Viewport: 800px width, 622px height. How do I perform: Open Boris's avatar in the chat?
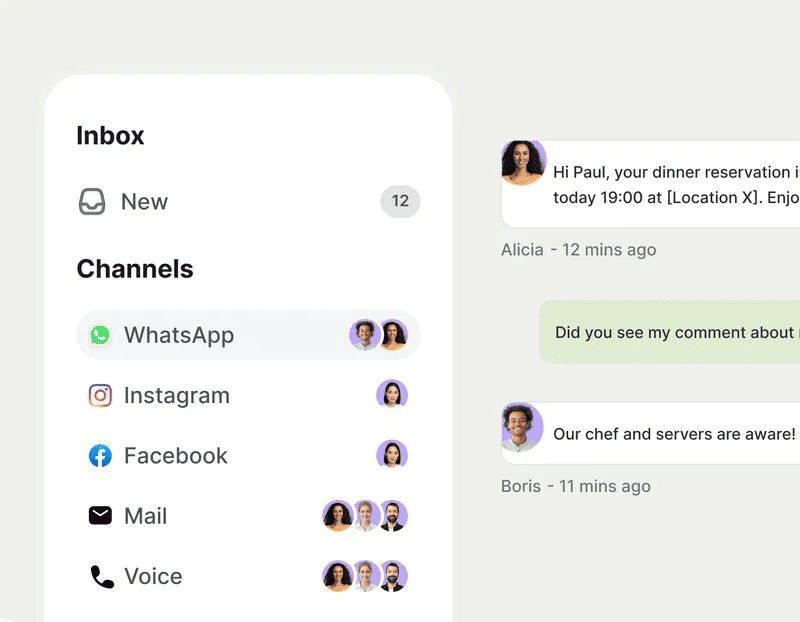coord(522,427)
